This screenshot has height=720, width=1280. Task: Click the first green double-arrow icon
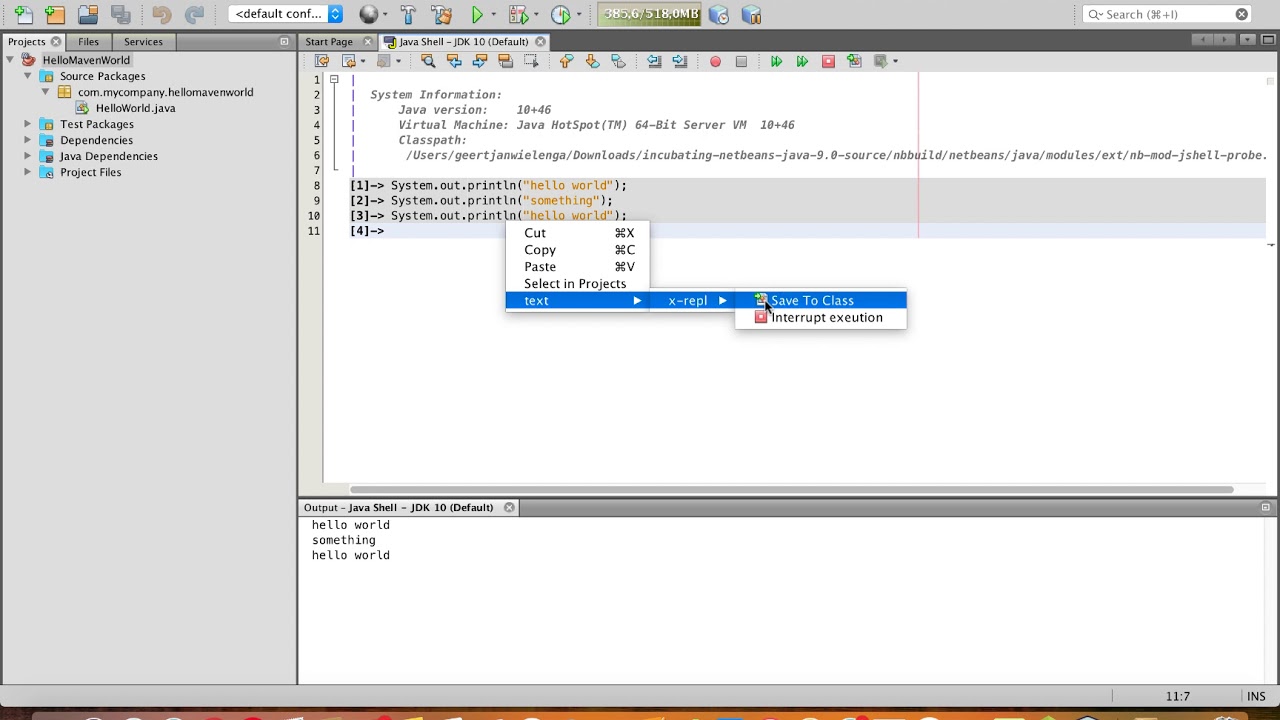pyautogui.click(x=776, y=61)
